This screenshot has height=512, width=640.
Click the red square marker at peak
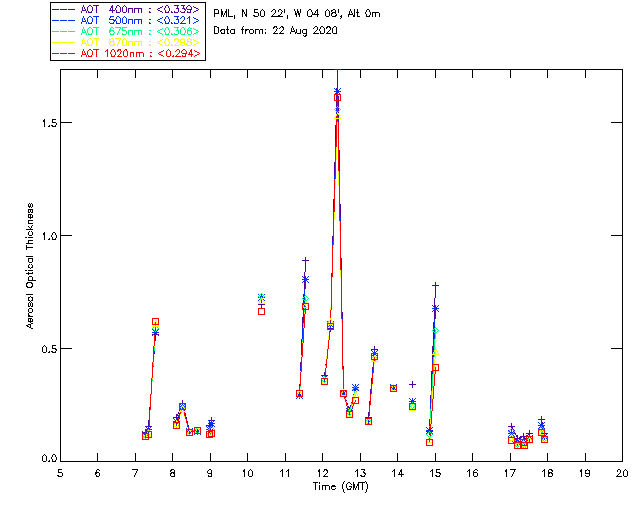point(337,98)
